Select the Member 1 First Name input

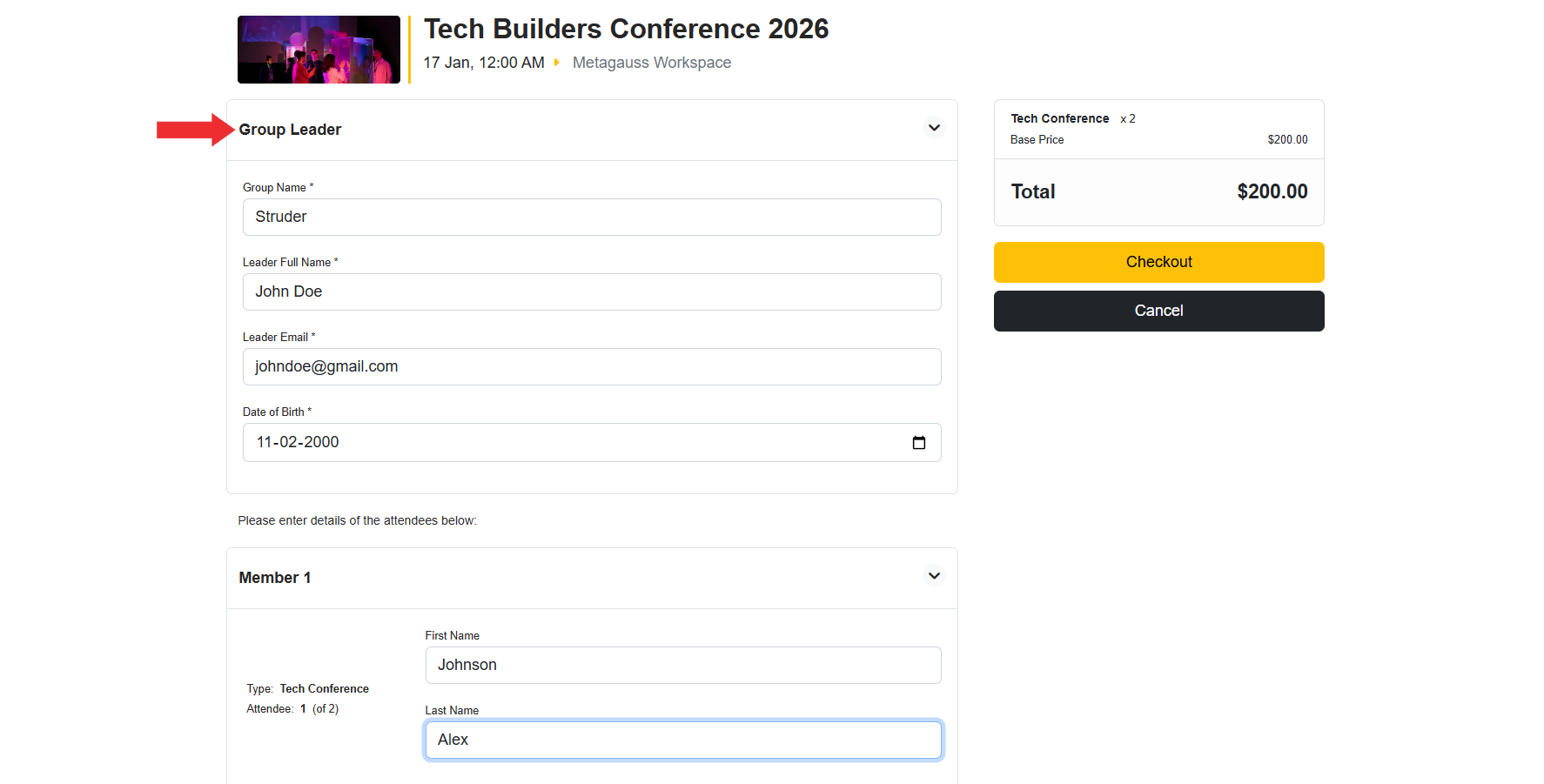[x=683, y=665]
